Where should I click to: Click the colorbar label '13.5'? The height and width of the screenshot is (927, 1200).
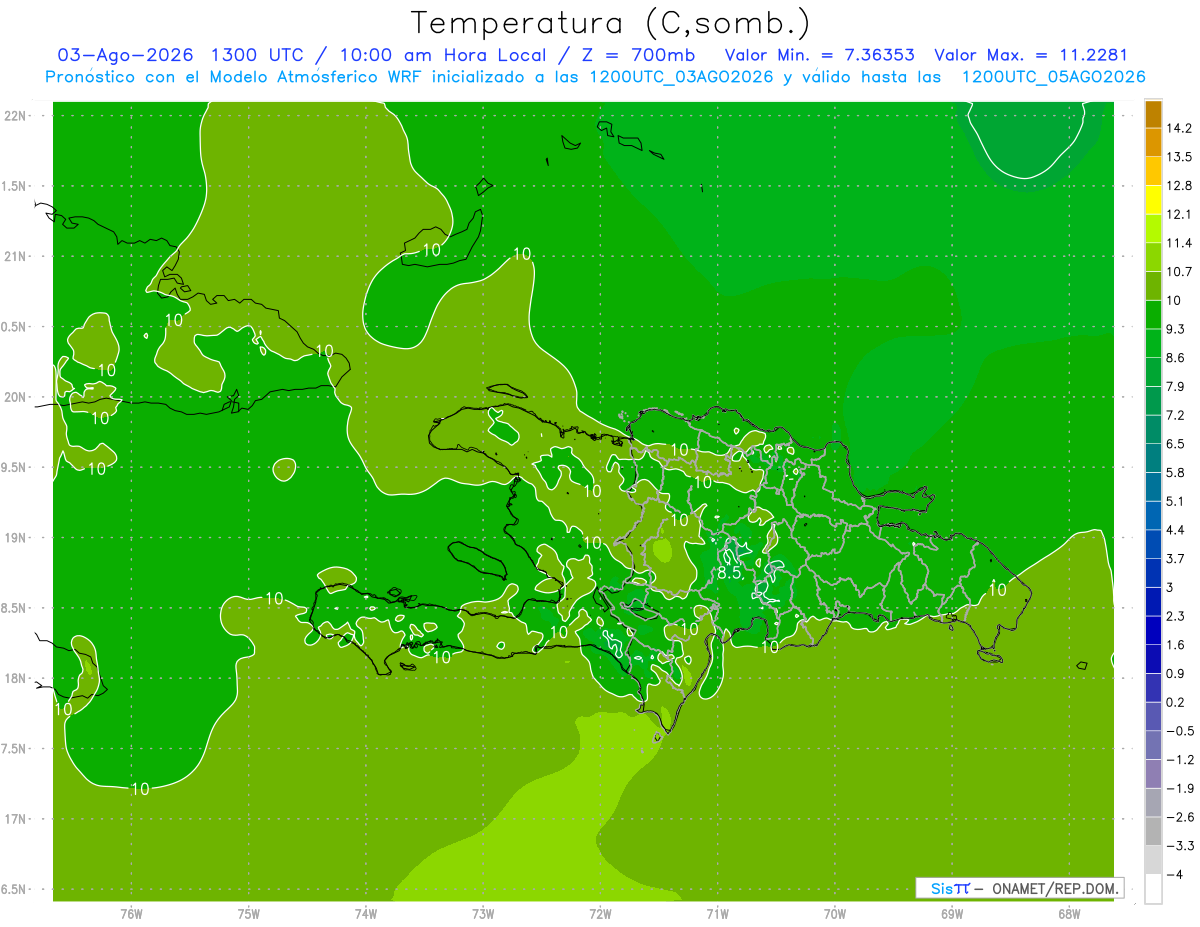[x=1179, y=157]
